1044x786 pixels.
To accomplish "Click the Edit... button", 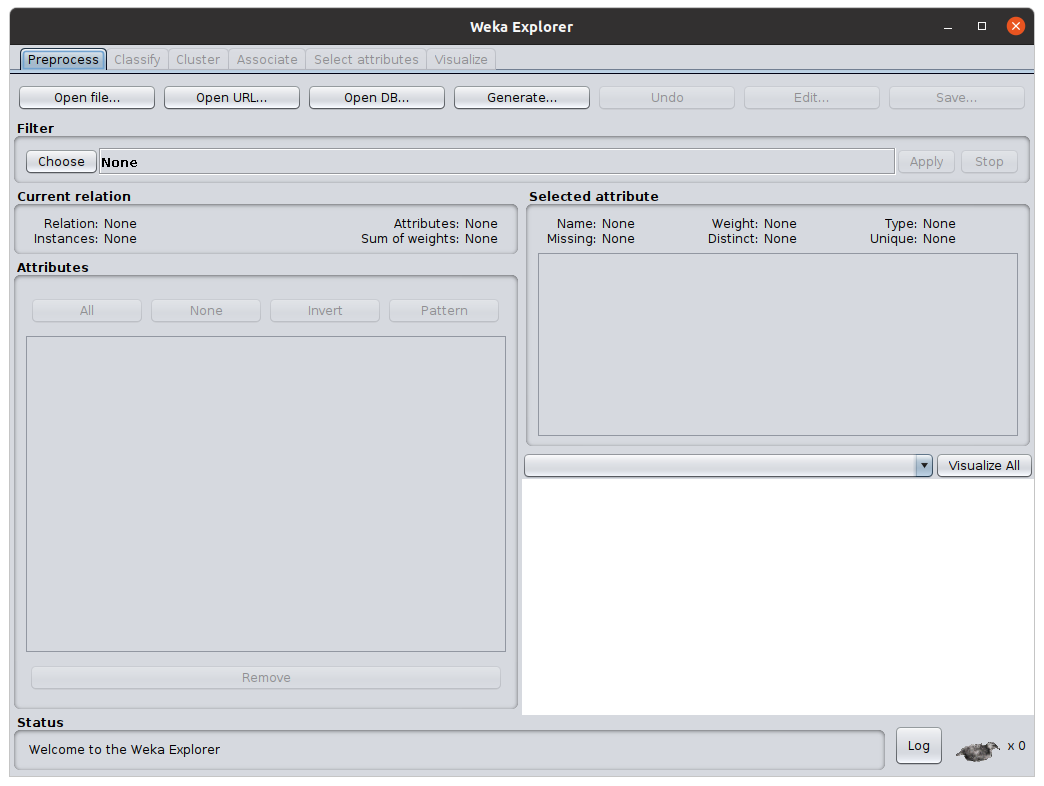I will click(x=812, y=98).
